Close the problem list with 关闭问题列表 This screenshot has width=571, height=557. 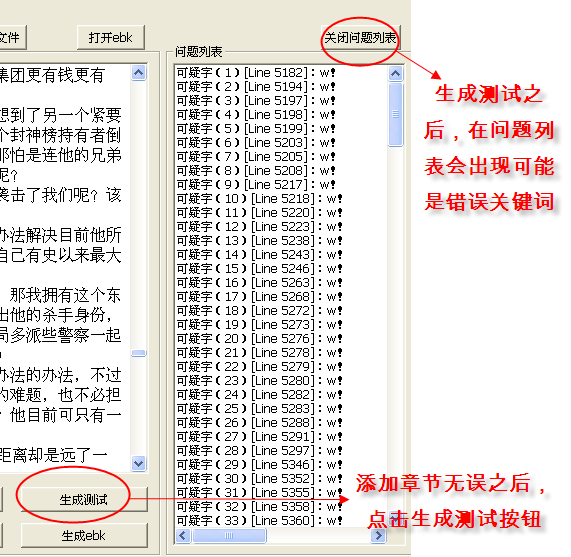point(361,37)
